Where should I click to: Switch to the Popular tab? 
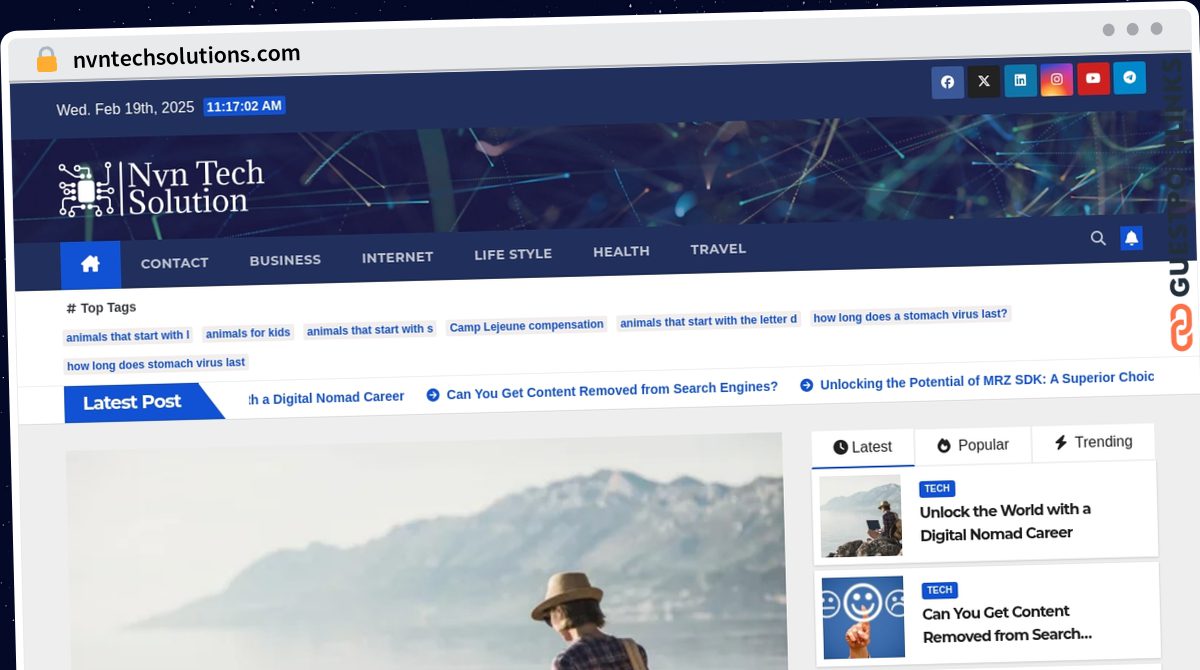(973, 445)
